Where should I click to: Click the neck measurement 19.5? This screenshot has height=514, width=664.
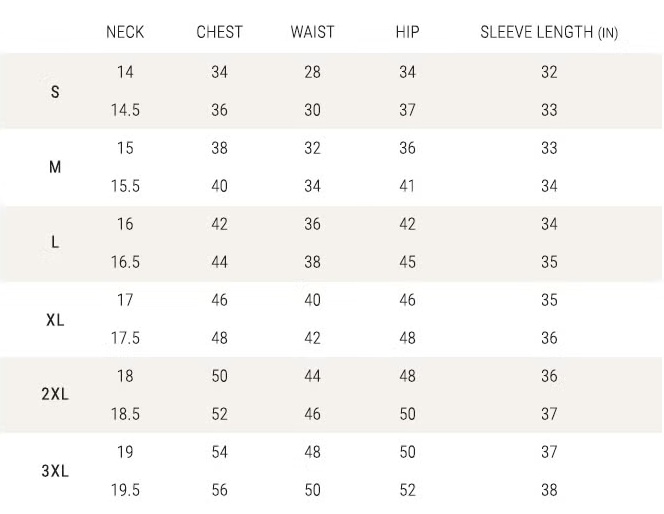coord(125,490)
